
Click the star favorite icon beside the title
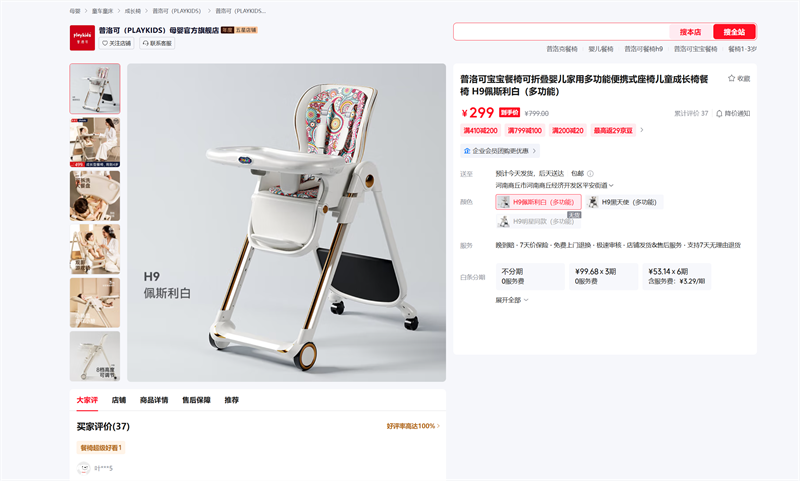point(731,78)
